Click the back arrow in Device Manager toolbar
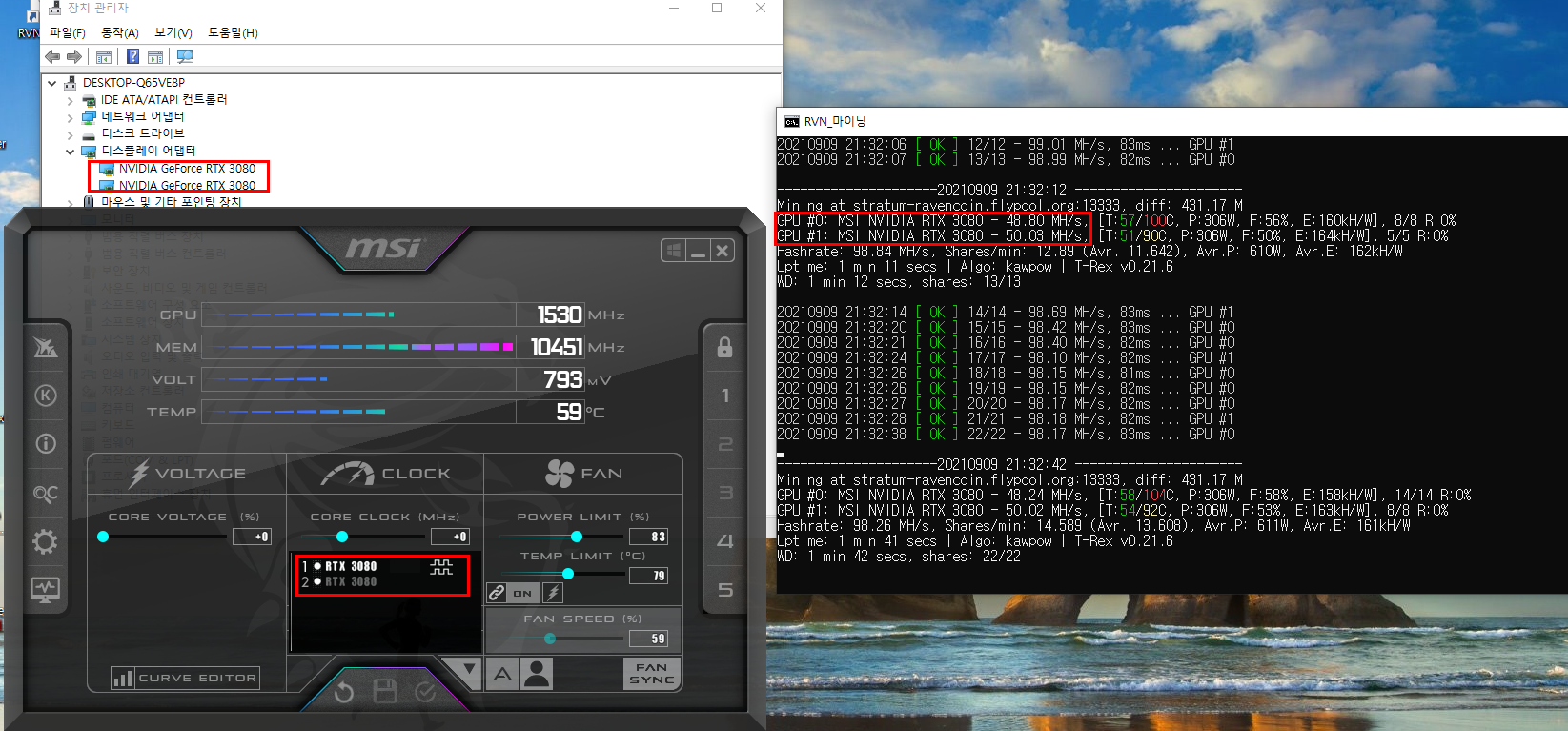1568x731 pixels. (x=52, y=57)
